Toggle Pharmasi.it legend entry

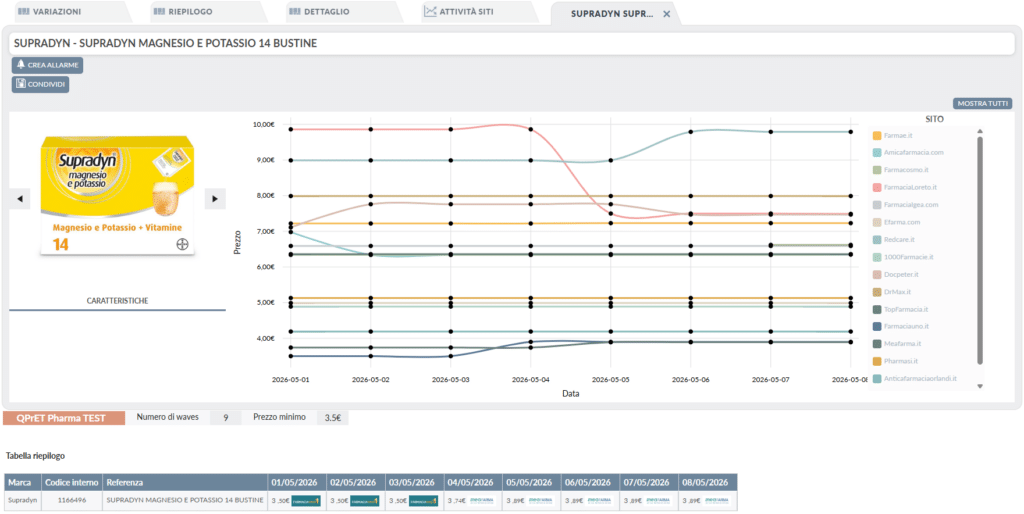895,361
